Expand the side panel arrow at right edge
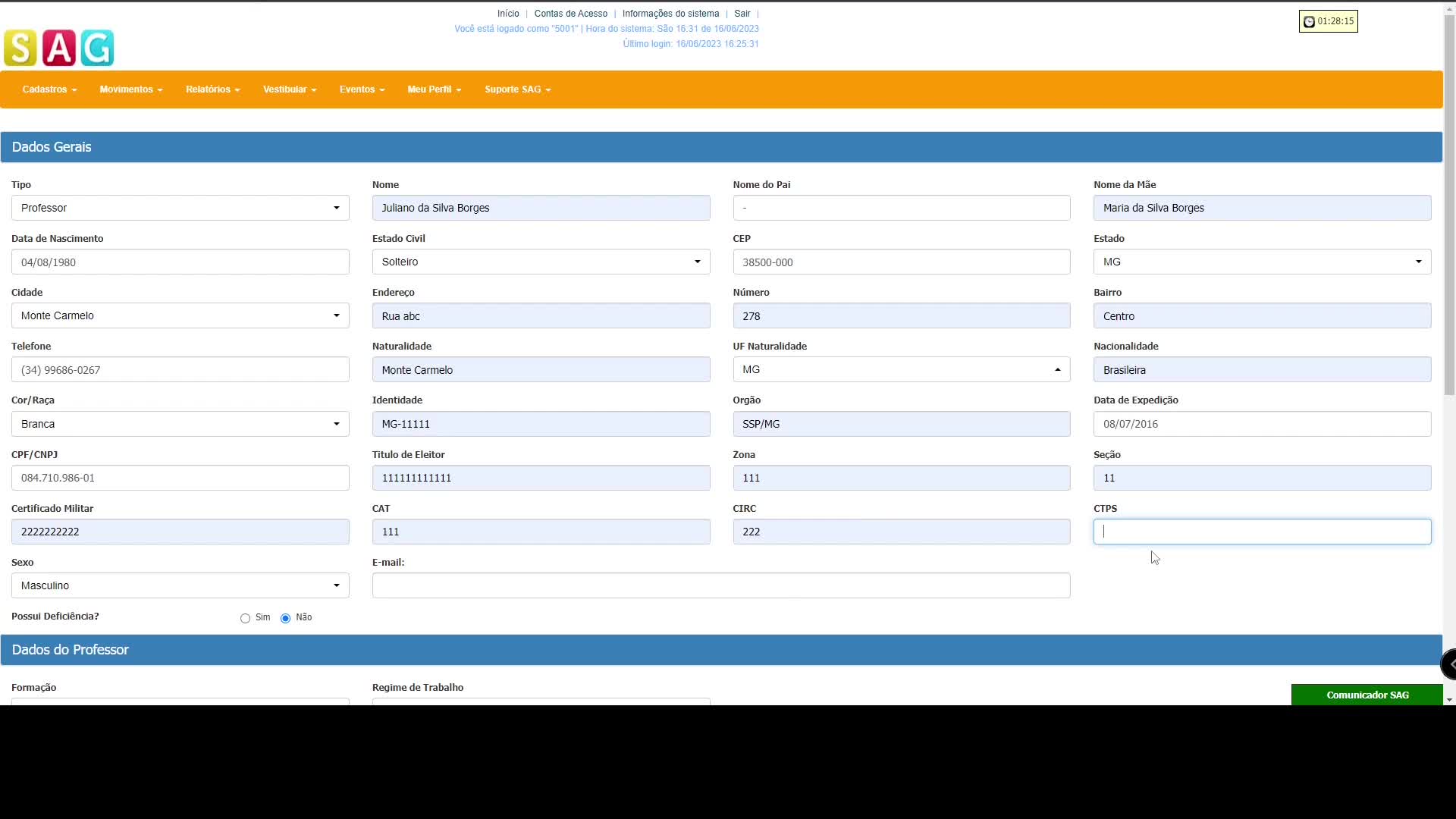Screen dimensions: 1456x819 1449,664
